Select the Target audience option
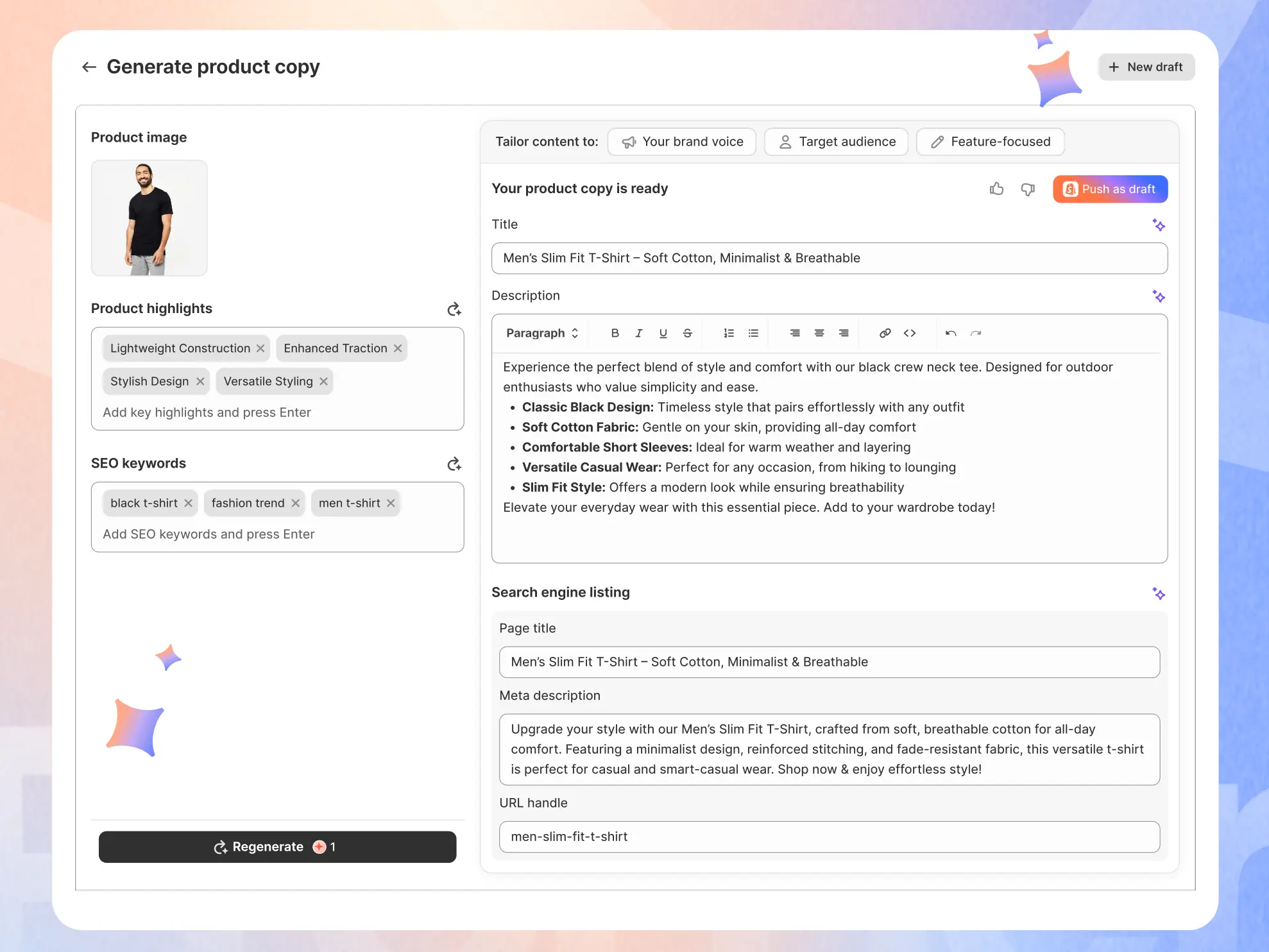 [836, 142]
